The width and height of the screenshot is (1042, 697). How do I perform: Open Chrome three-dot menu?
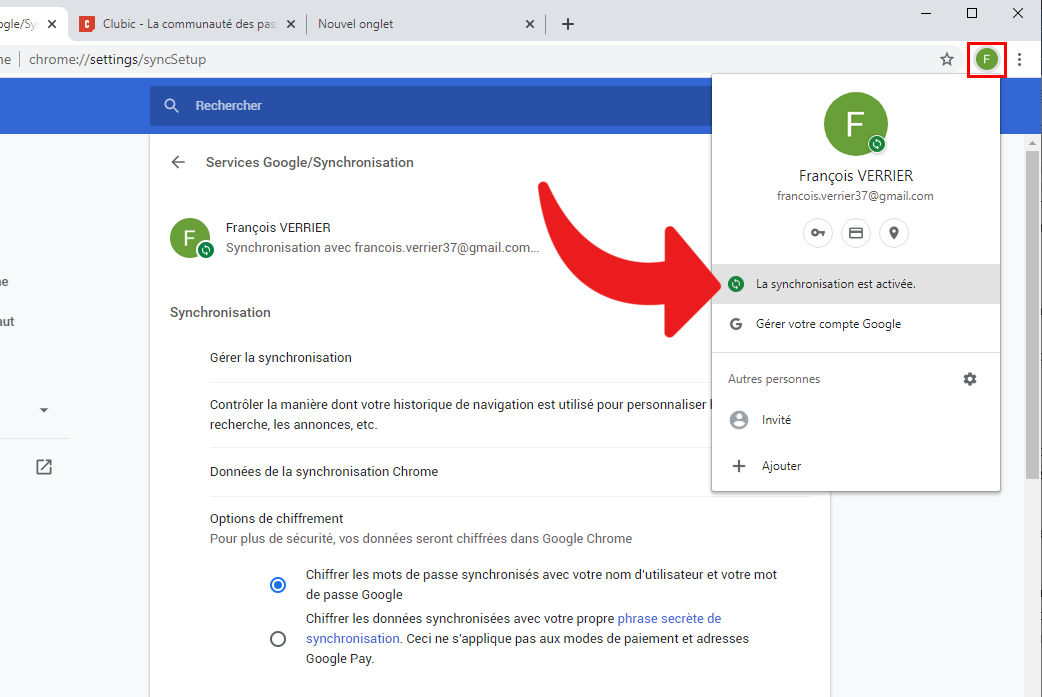tap(1019, 60)
